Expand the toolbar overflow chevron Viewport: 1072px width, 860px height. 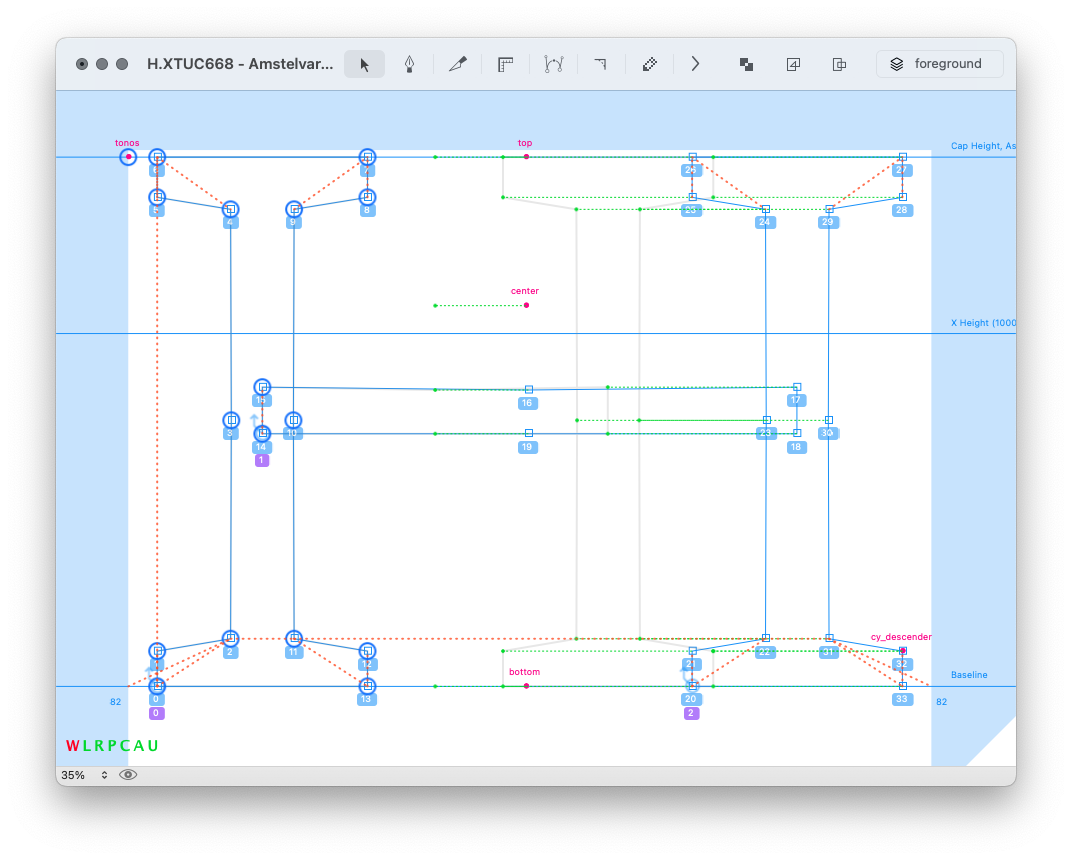pos(695,64)
